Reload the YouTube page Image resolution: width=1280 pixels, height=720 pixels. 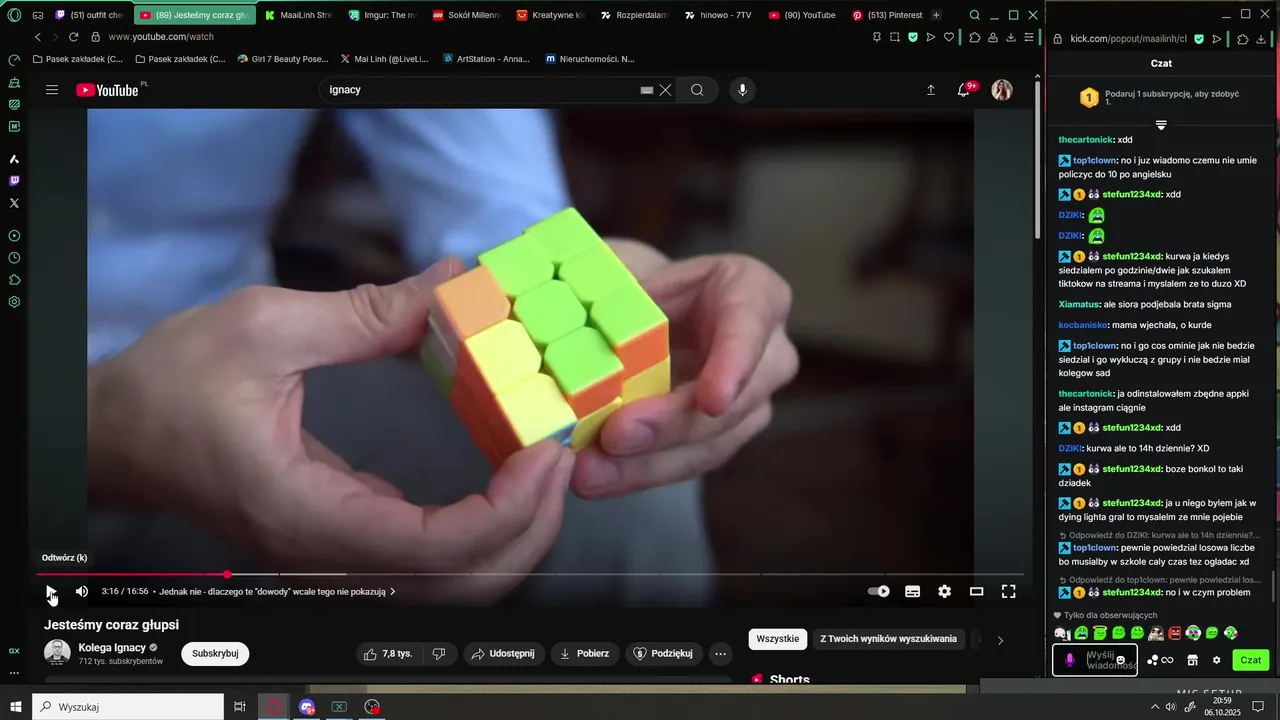click(x=73, y=37)
